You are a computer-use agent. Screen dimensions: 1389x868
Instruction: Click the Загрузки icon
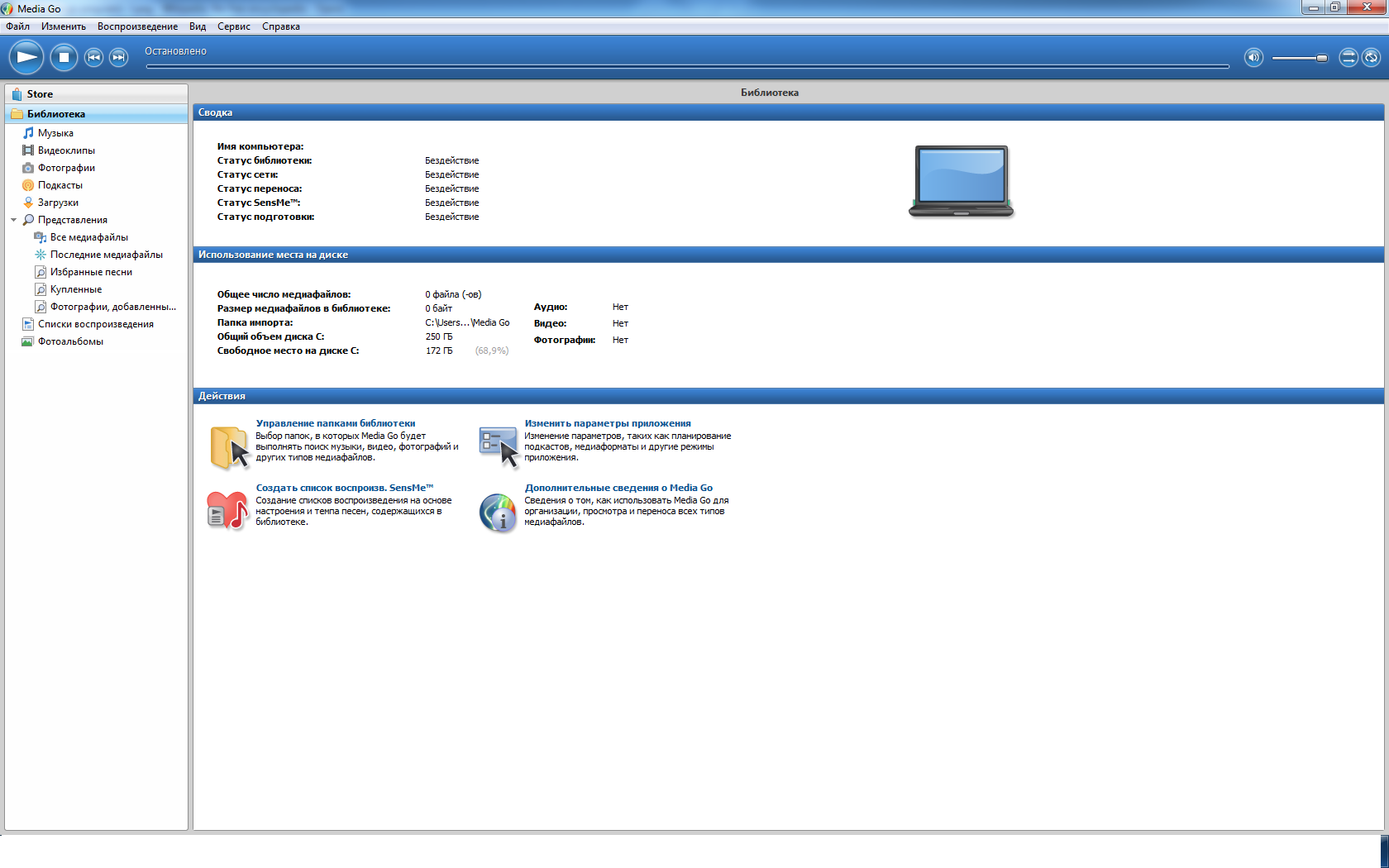[28, 203]
